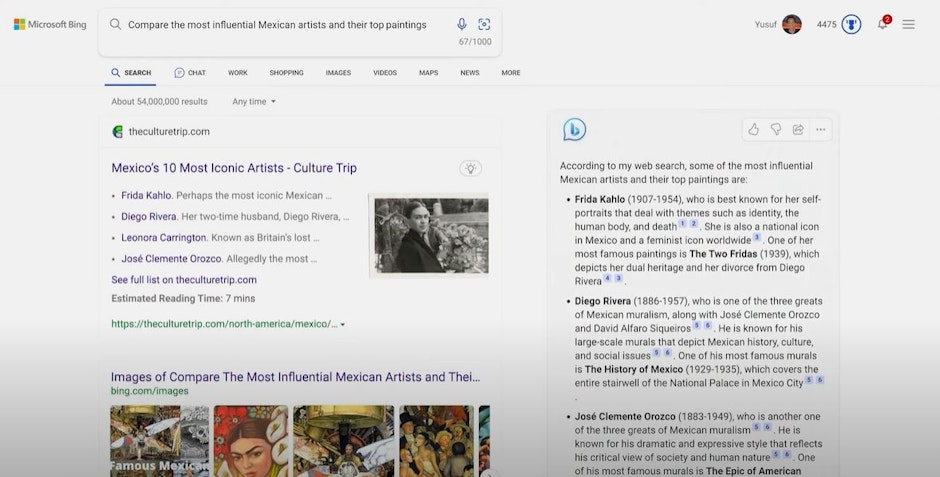Click the Yusuf username text

tap(766, 25)
